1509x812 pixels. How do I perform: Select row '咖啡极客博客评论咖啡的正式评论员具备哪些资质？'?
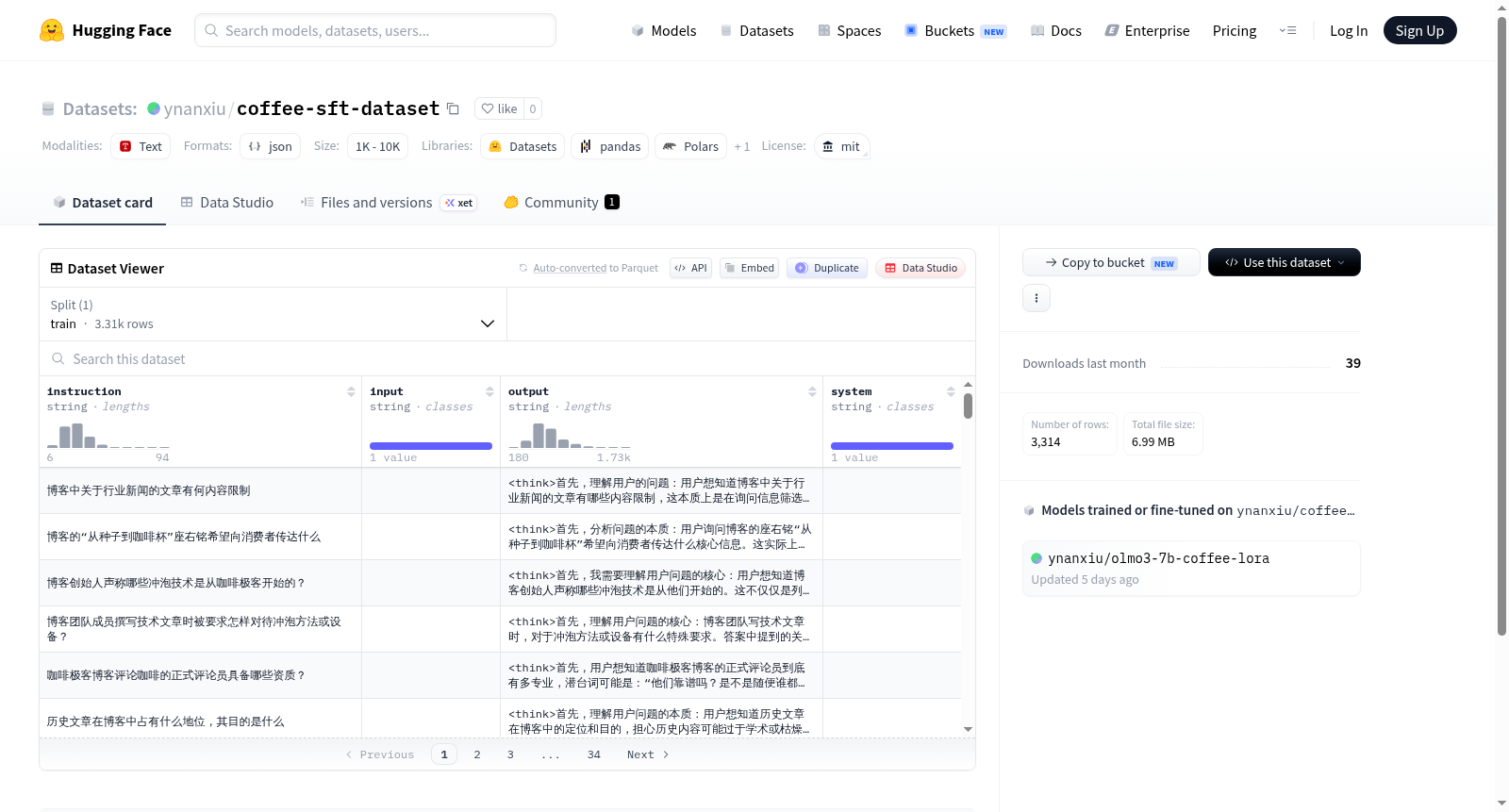(500, 675)
